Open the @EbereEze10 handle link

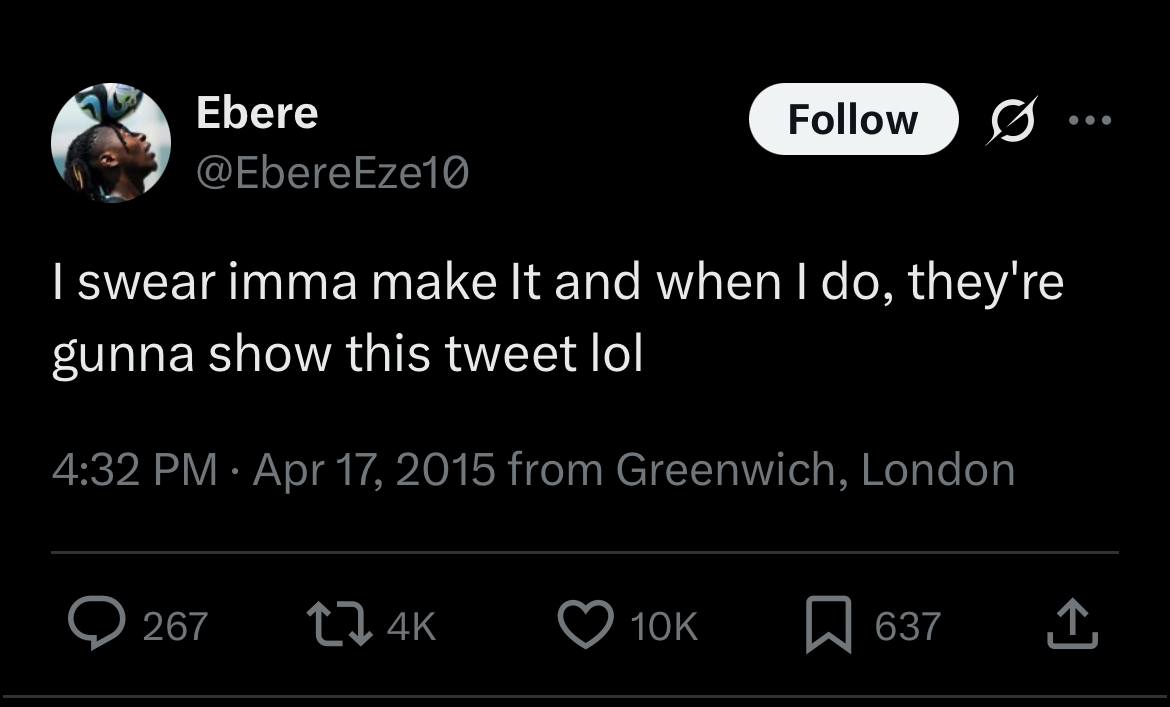pyautogui.click(x=332, y=175)
